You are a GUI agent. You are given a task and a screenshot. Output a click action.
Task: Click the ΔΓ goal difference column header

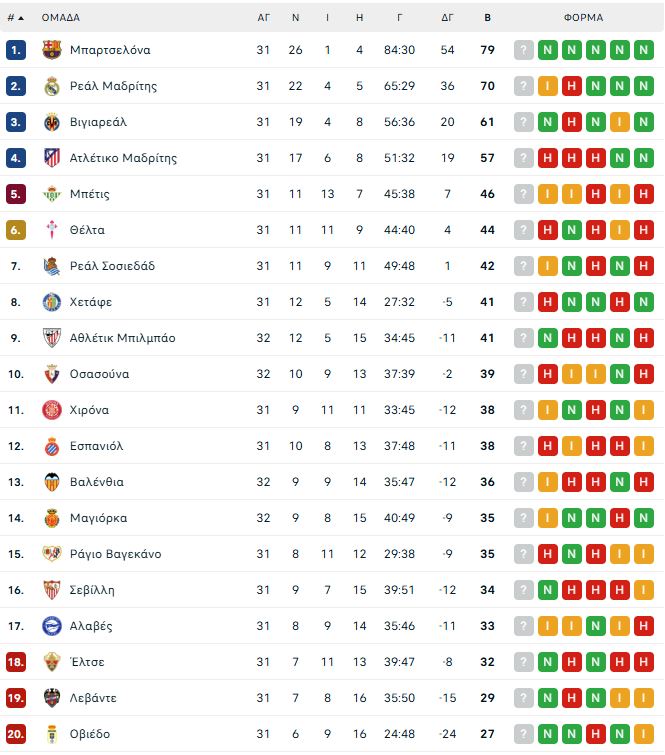click(447, 18)
